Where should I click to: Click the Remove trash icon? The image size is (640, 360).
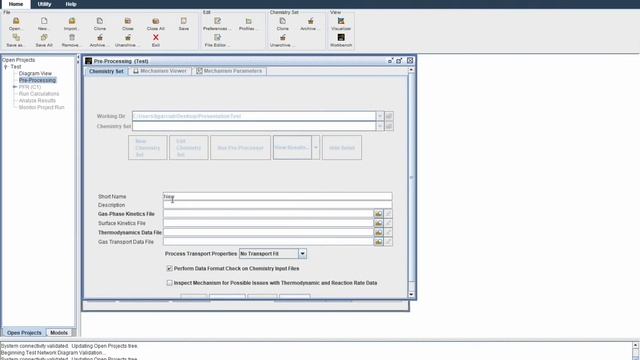pos(71,38)
